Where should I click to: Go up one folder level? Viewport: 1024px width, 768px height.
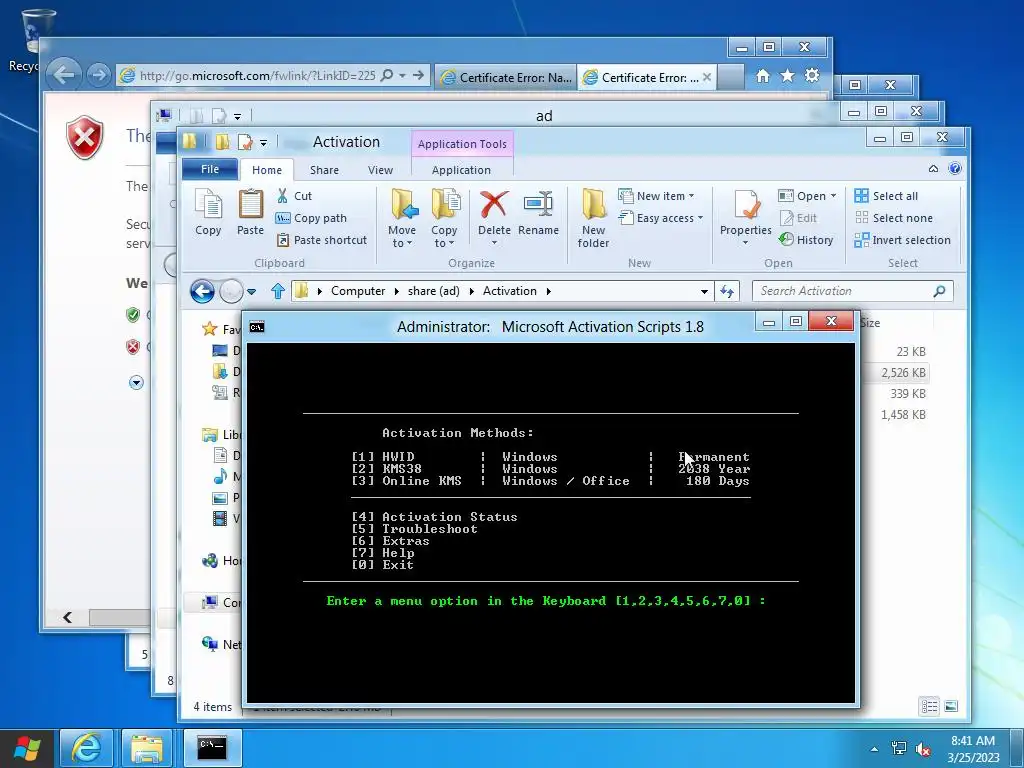(x=278, y=291)
